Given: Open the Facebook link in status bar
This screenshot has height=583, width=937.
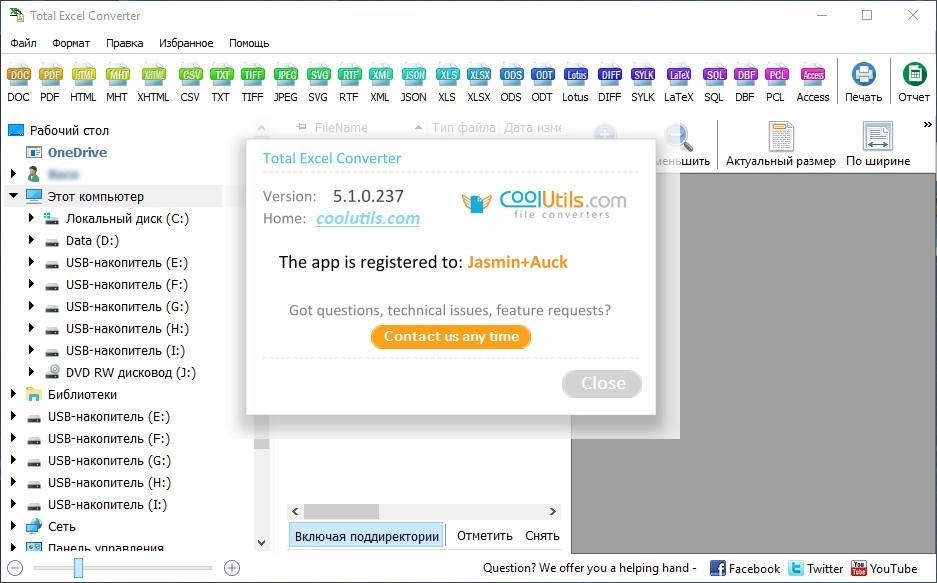Looking at the screenshot, I should point(745,568).
